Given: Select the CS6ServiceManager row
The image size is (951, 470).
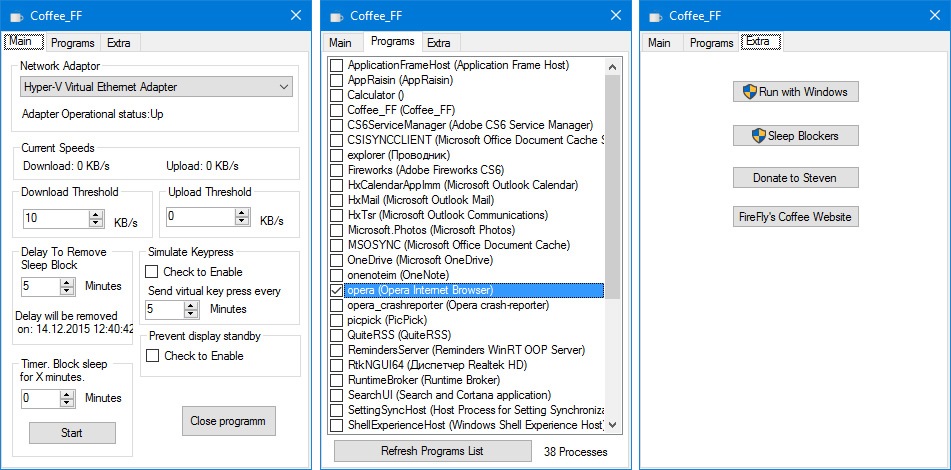Looking at the screenshot, I should [466, 125].
